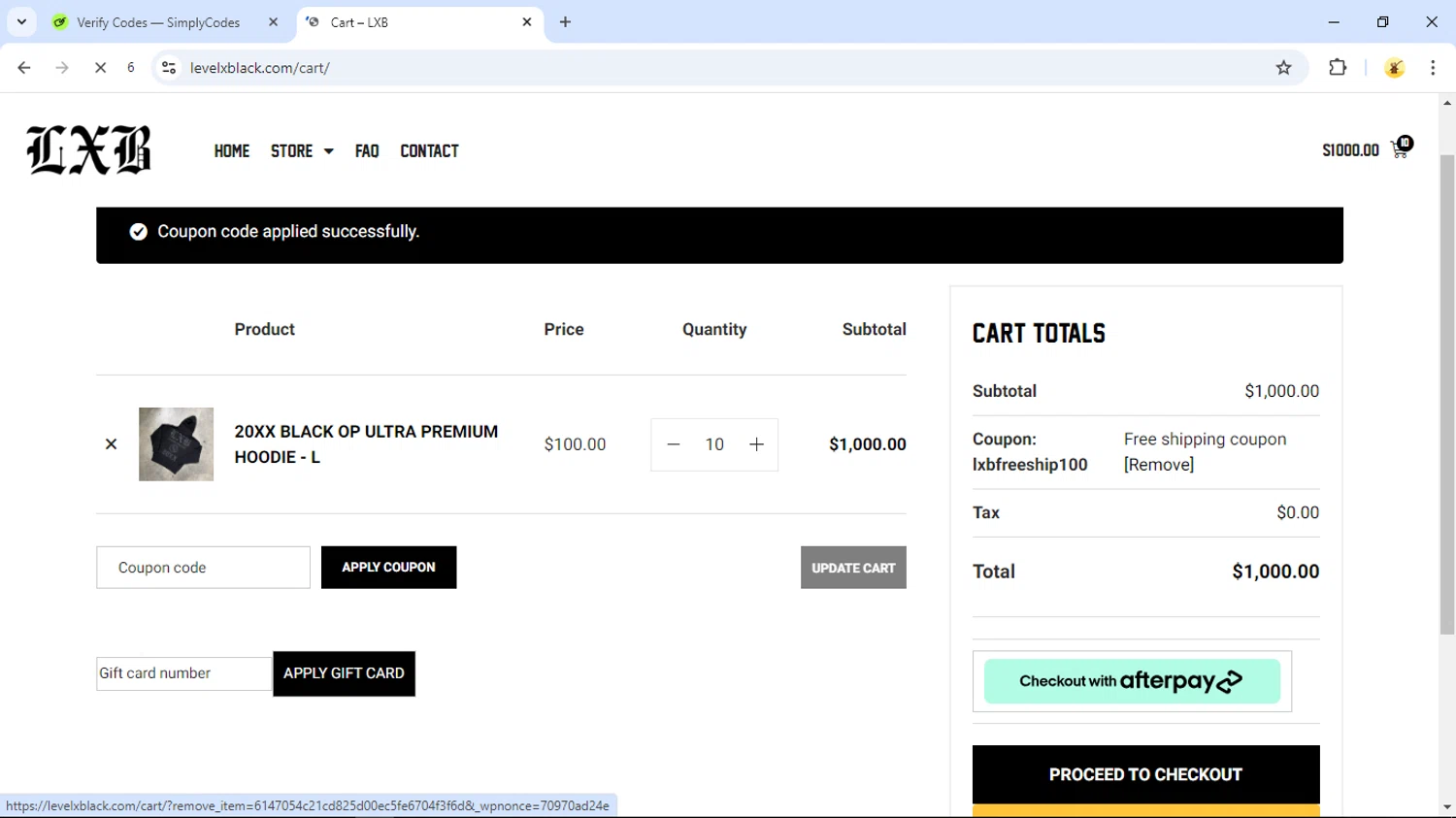Viewport: 1456px width, 818px height.
Task: Open the tab search dropdown
Action: [x=21, y=22]
